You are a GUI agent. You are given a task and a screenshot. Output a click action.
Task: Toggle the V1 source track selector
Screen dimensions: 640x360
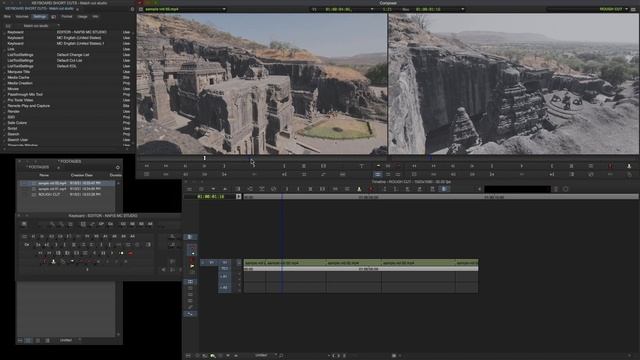pyautogui.click(x=211, y=262)
